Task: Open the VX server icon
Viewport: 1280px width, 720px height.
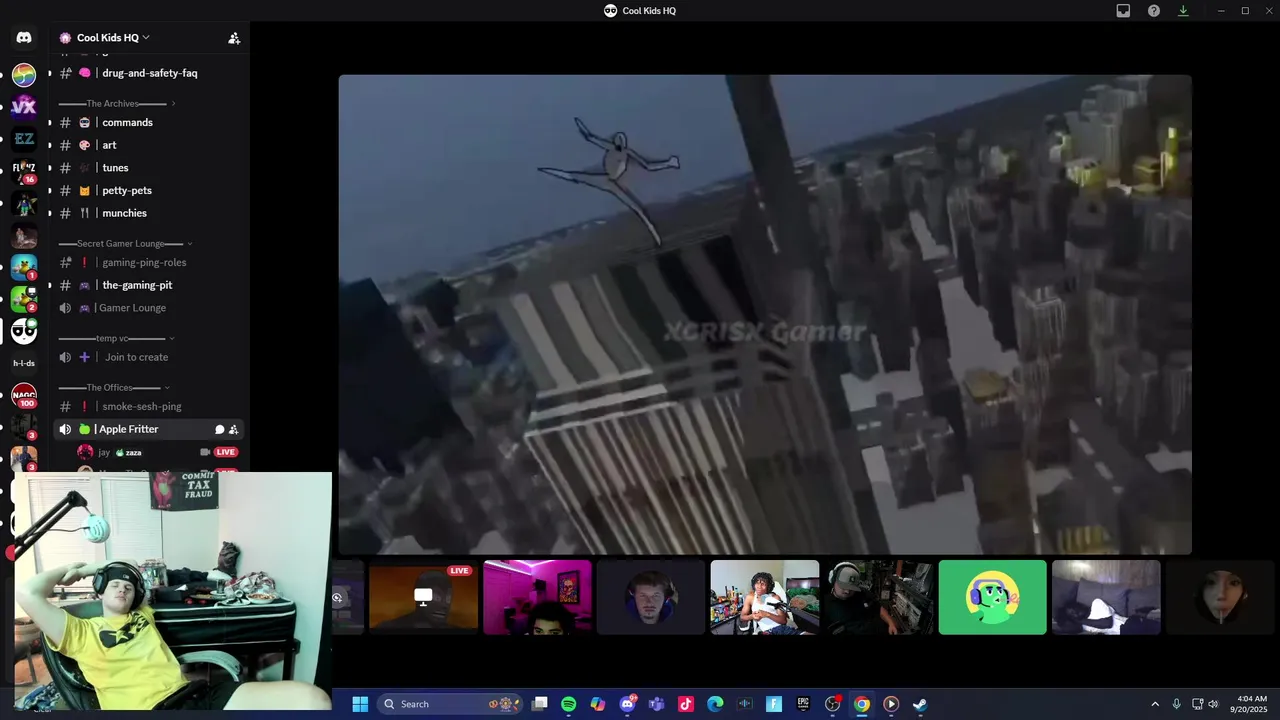Action: [x=24, y=106]
